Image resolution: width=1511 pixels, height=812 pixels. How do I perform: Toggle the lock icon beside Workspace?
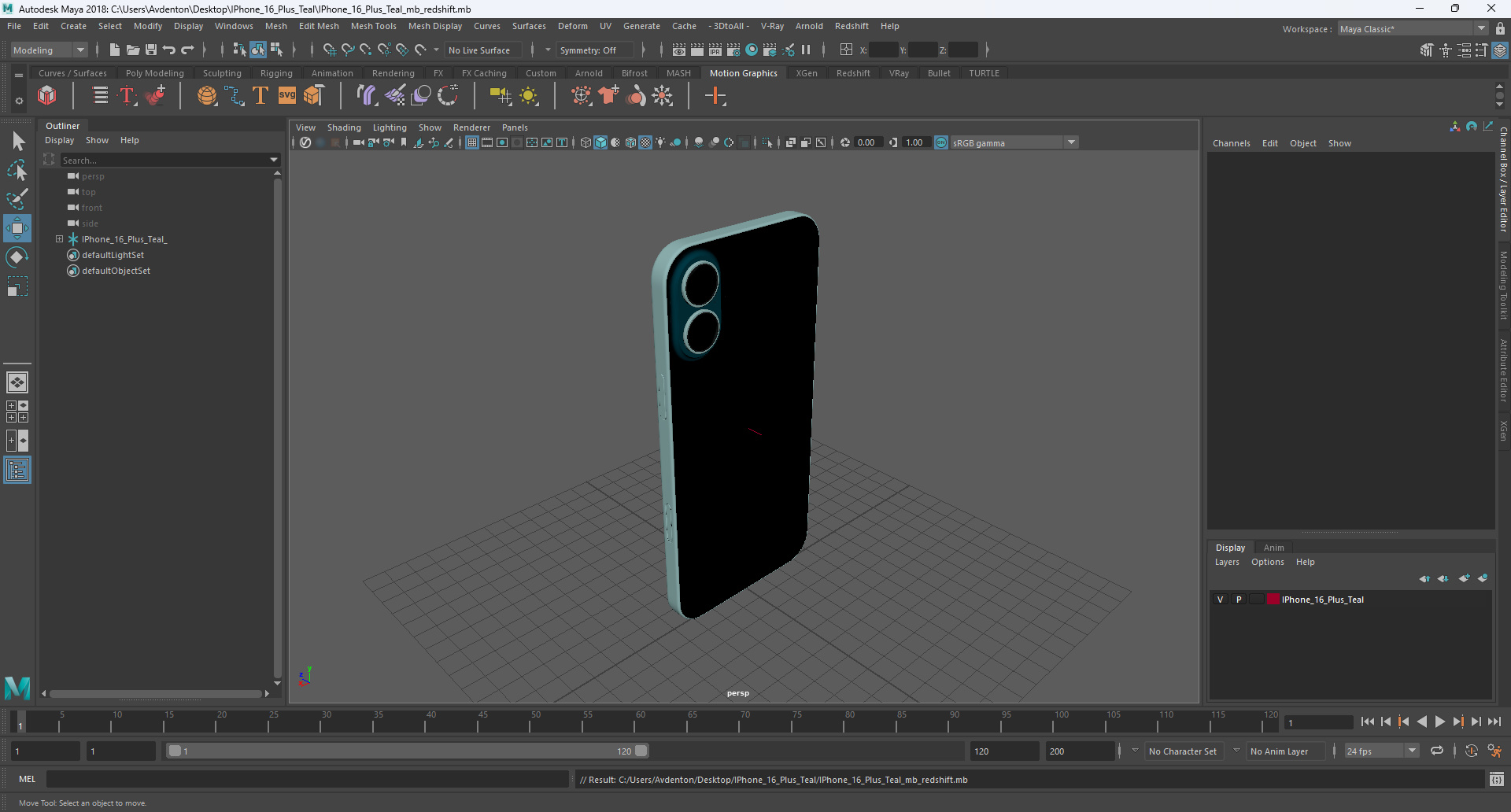point(1500,28)
